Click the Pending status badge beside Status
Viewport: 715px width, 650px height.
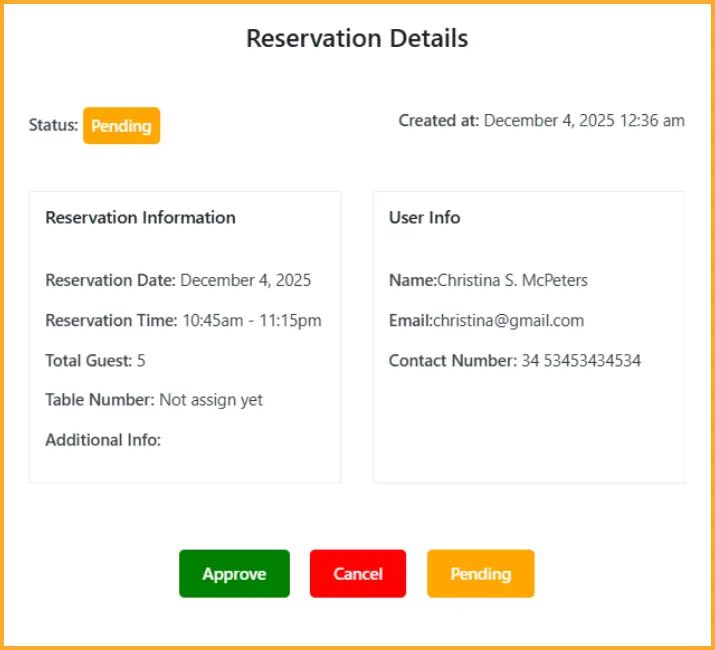pos(121,126)
